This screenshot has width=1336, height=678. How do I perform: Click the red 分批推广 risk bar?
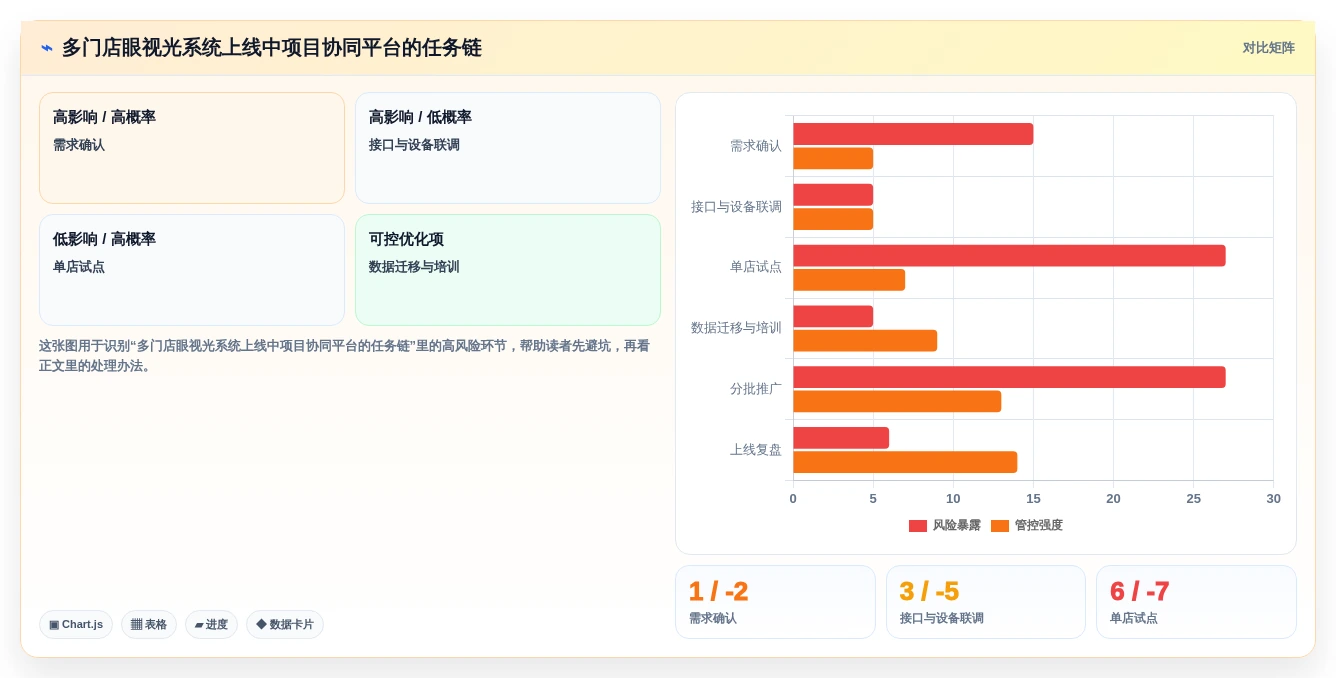click(x=1009, y=377)
